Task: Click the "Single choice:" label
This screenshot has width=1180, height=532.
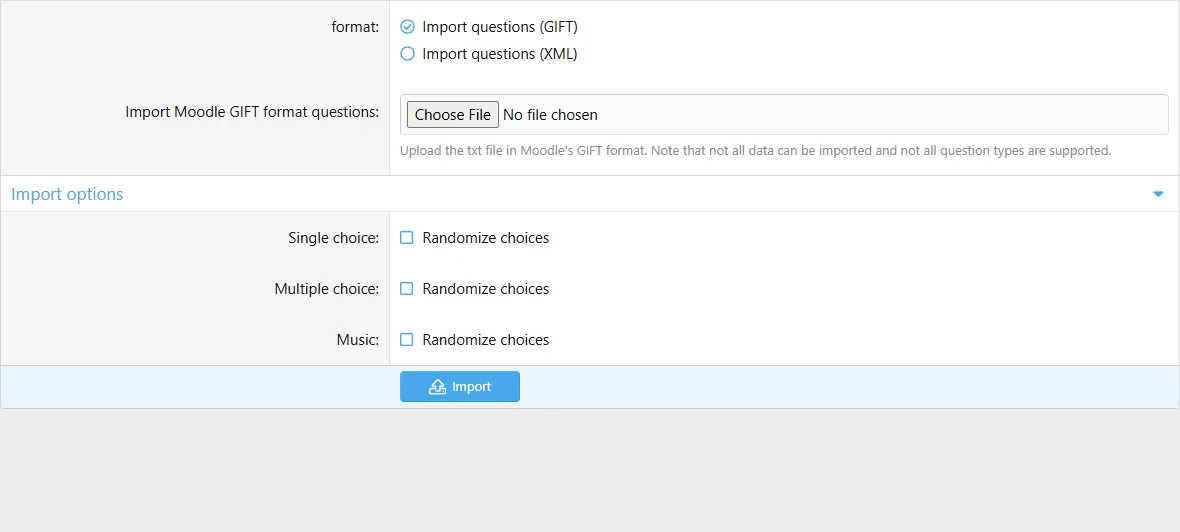Action: click(x=333, y=238)
